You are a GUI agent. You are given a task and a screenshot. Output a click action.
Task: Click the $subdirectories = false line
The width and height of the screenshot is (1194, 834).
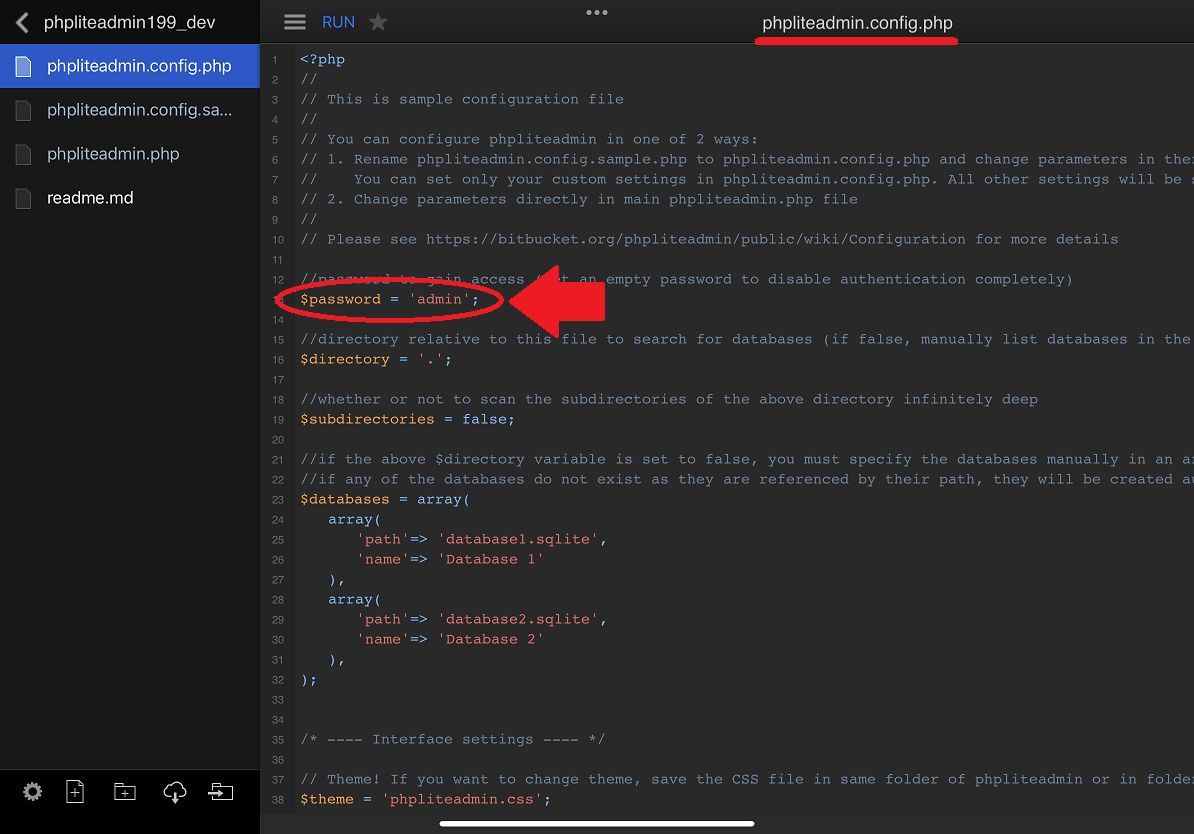407,420
